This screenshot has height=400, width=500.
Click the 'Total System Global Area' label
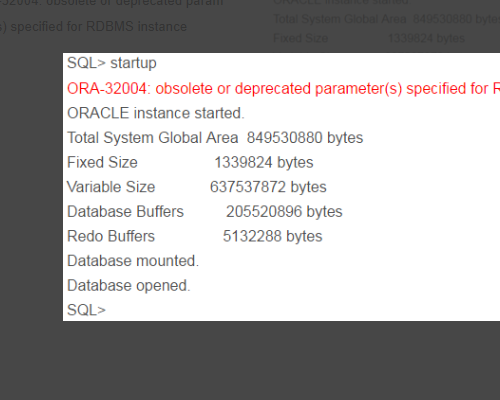tap(153, 138)
